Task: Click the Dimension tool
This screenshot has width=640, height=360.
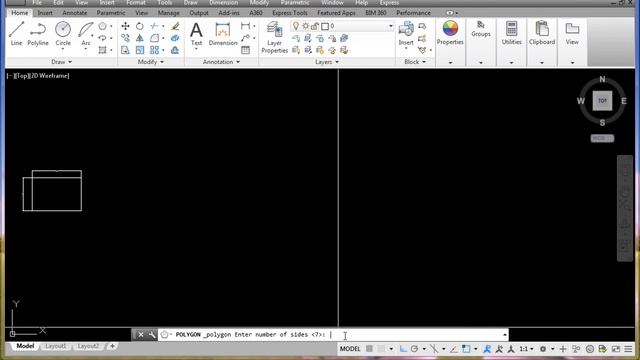Action: (222, 33)
